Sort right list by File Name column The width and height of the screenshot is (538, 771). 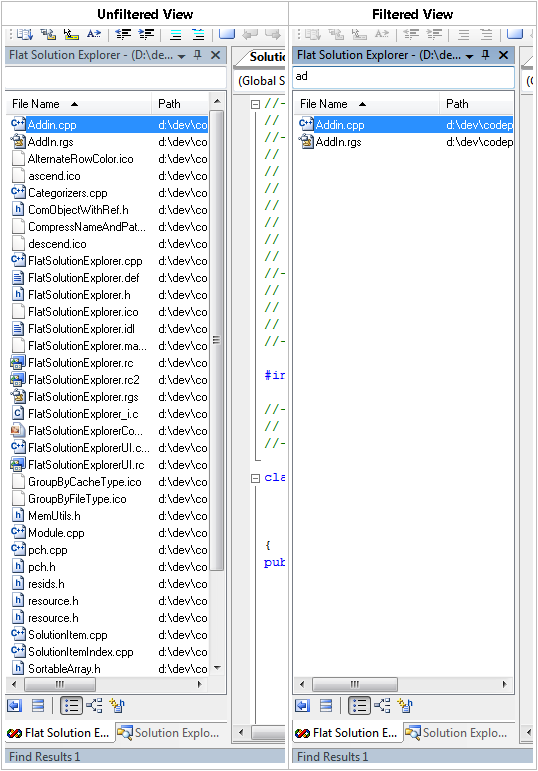(x=366, y=104)
